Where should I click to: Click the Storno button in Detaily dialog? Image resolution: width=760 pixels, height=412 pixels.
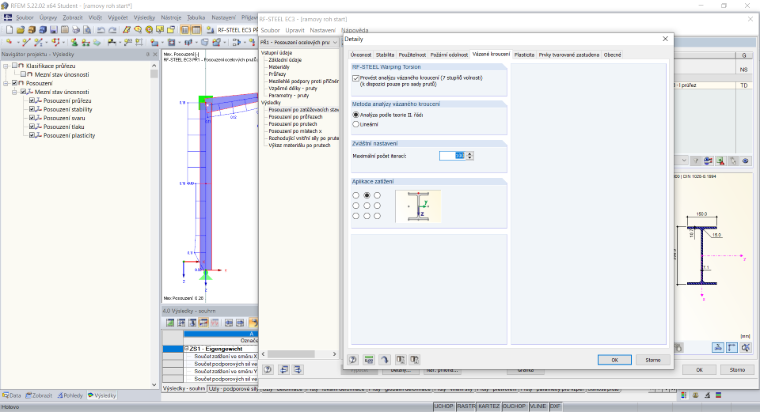pos(653,360)
